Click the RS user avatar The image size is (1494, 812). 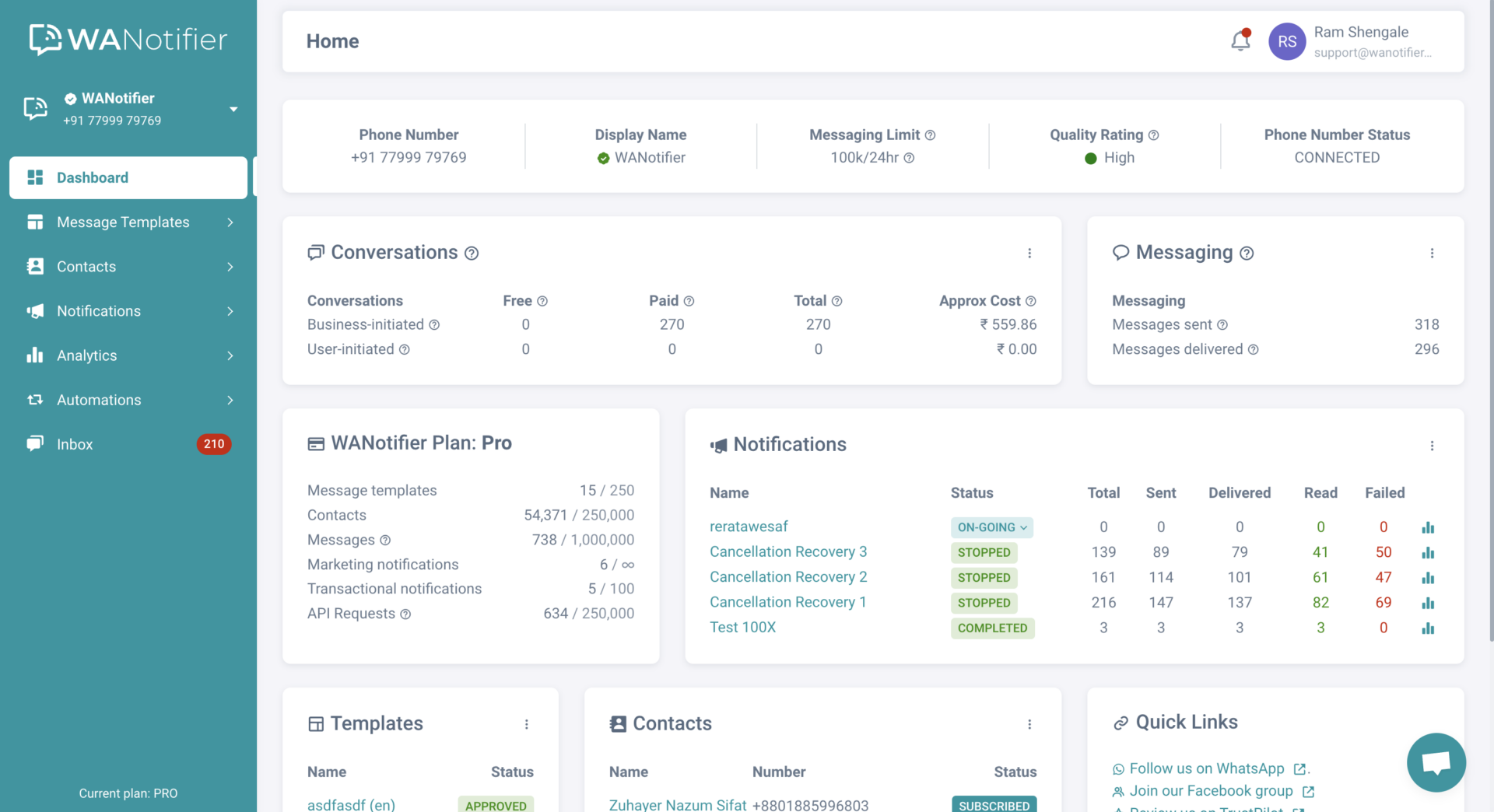pos(1286,41)
